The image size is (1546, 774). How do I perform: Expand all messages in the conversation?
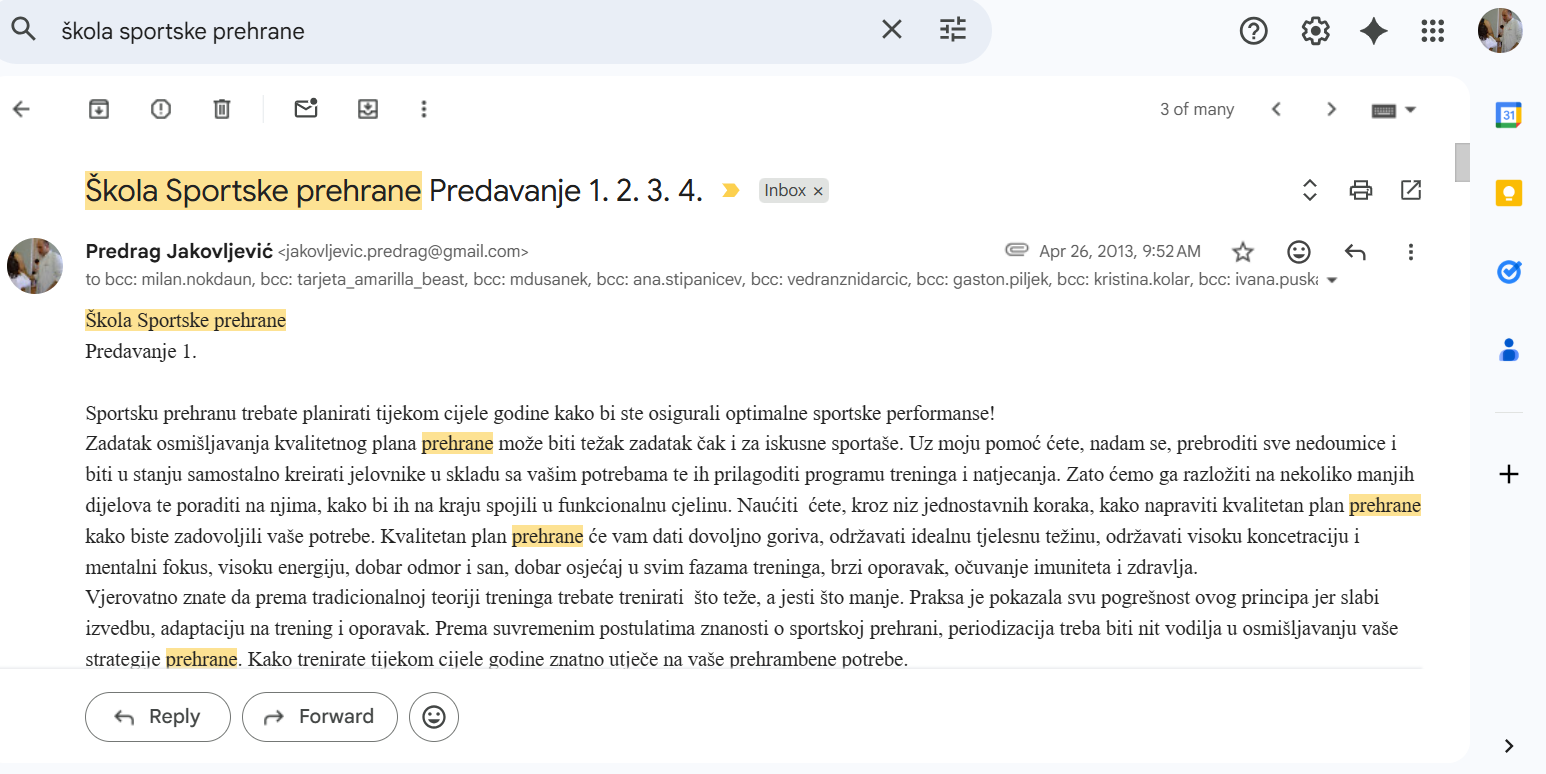point(1309,190)
